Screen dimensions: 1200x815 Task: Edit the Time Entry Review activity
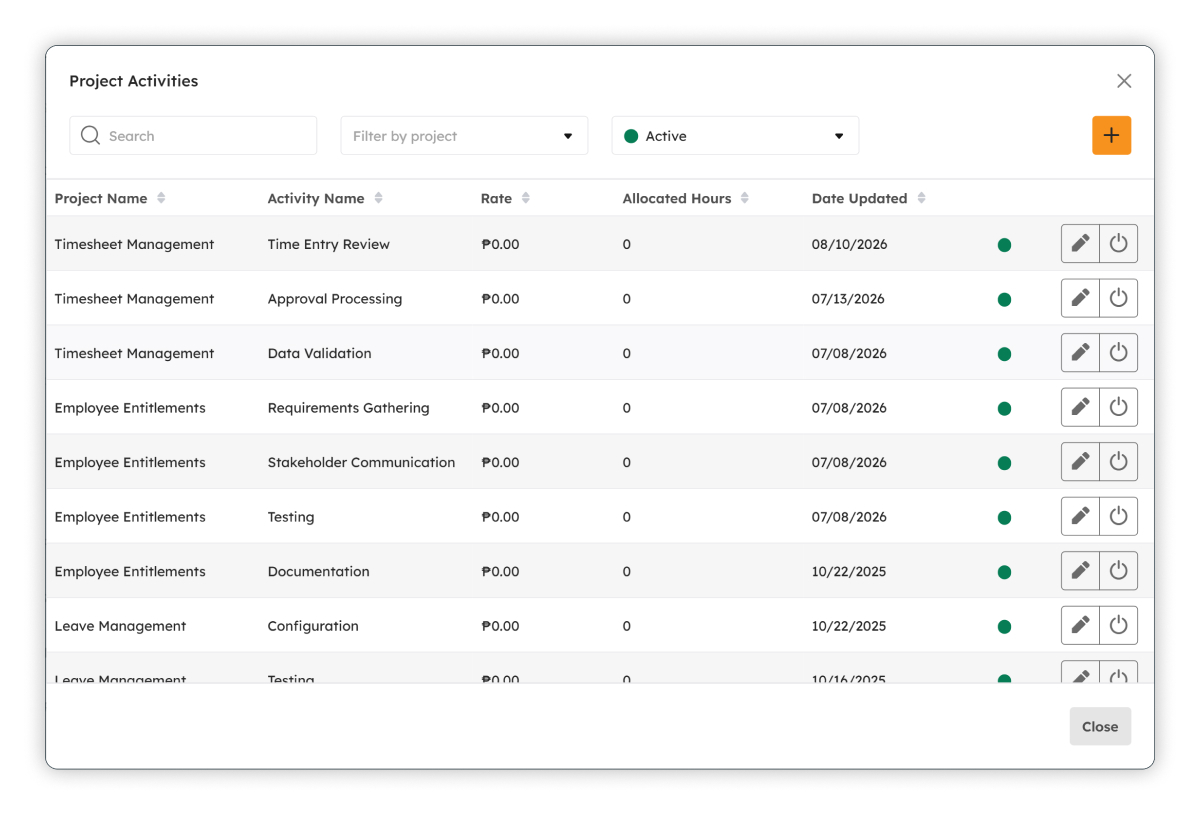1080,244
